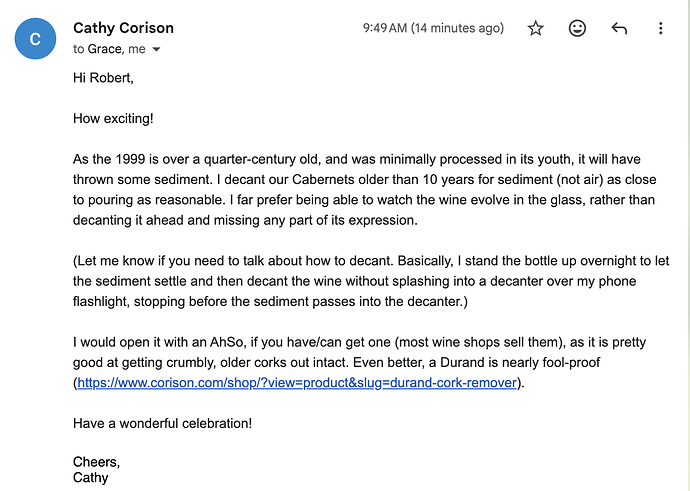Click the 'to Grace, me' recipients text
This screenshot has width=690, height=491.
click(x=110, y=49)
